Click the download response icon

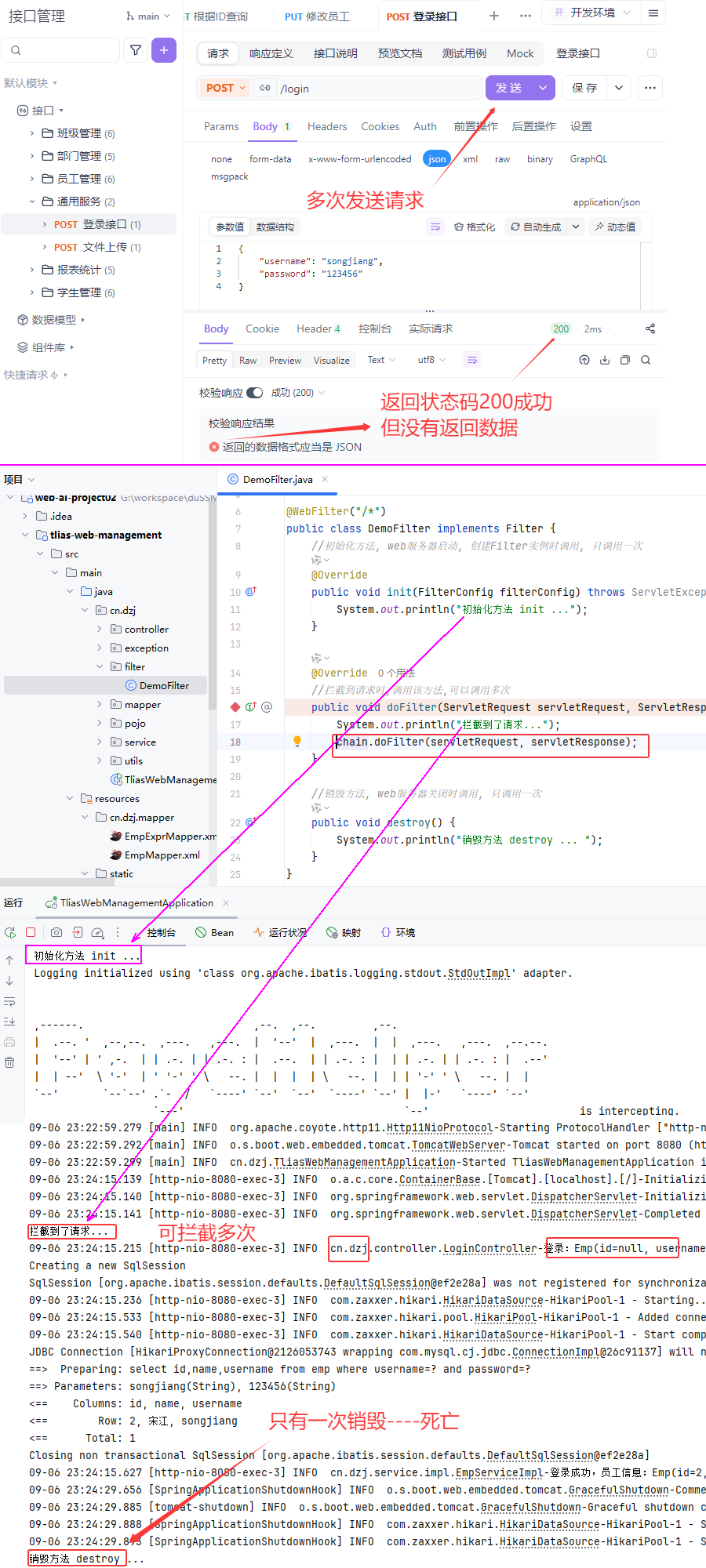click(605, 360)
